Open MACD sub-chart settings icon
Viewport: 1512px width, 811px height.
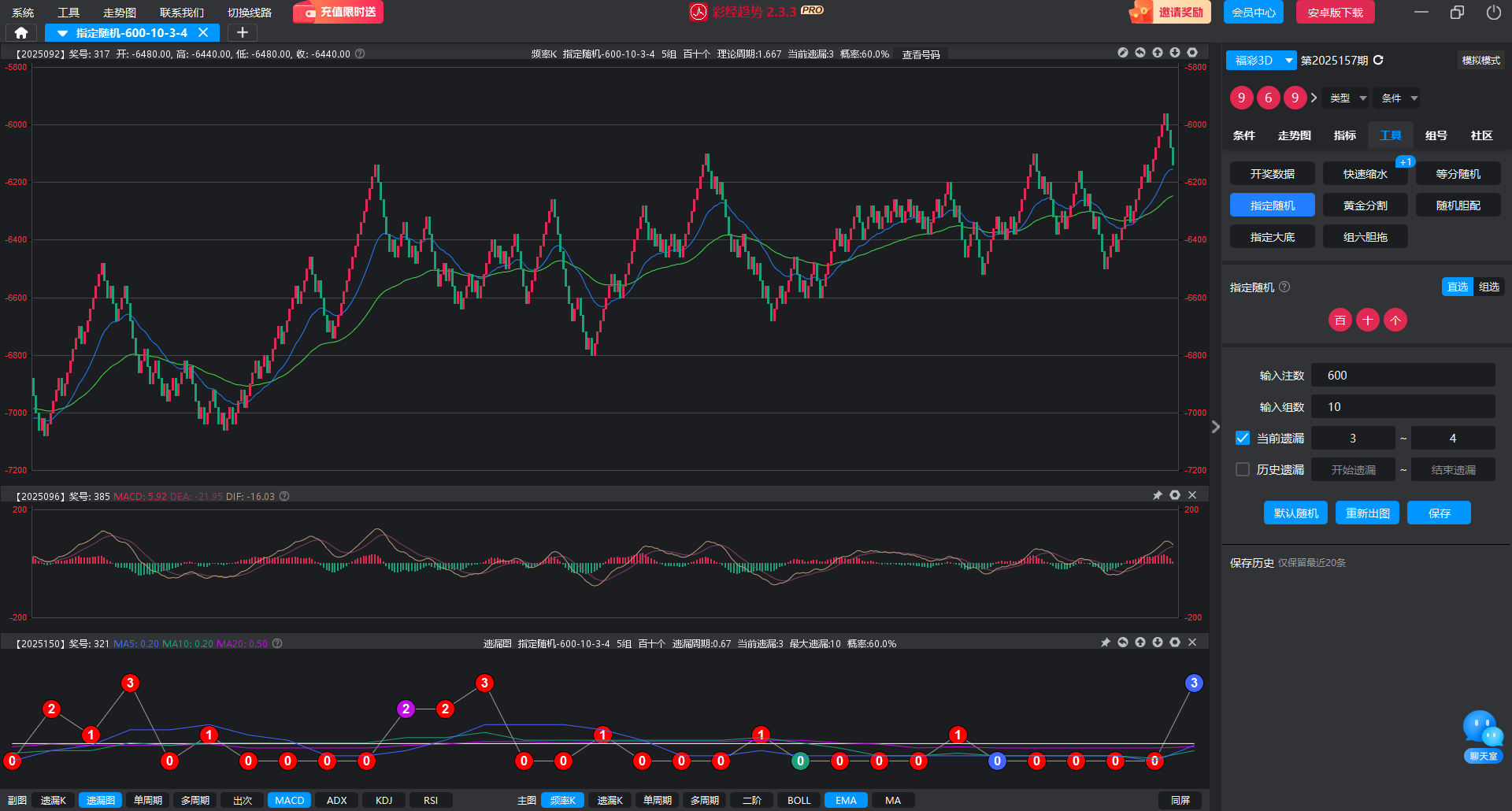tap(1175, 495)
